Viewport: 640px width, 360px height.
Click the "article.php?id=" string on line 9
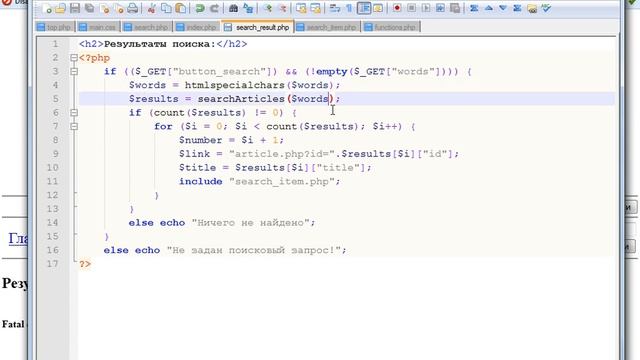[x=282, y=154]
